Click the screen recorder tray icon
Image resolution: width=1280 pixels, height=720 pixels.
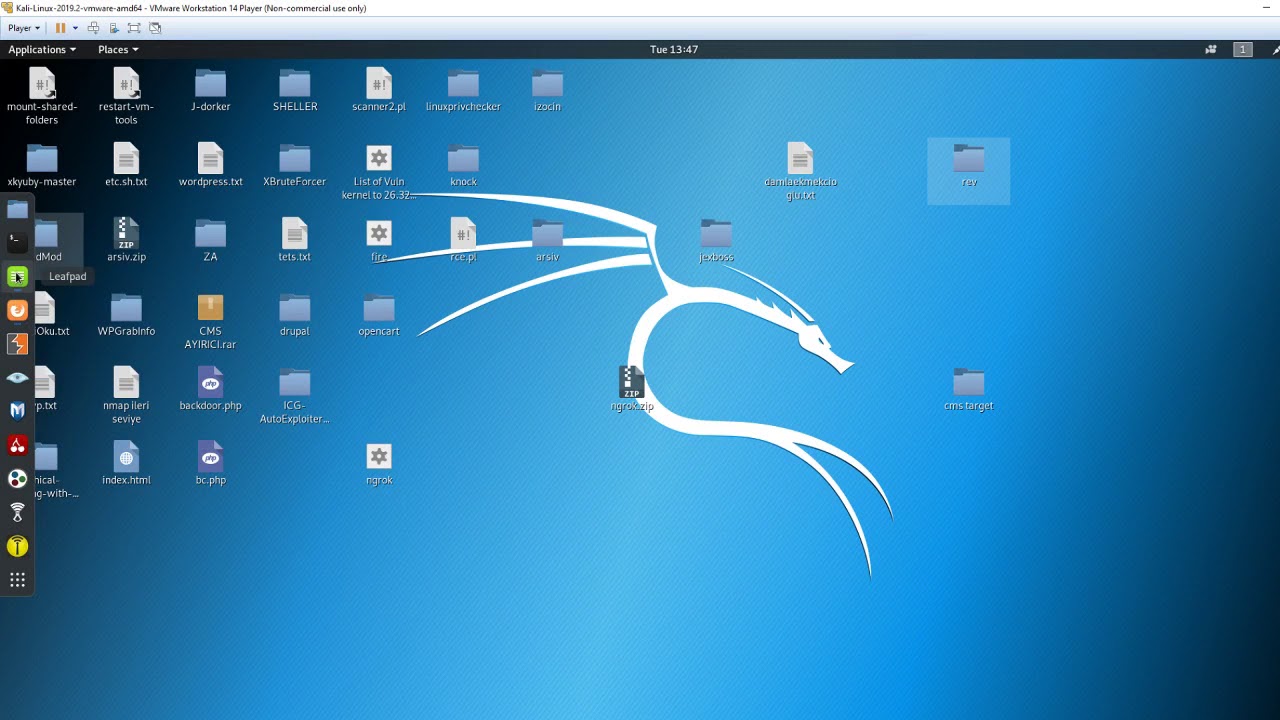coord(1211,49)
